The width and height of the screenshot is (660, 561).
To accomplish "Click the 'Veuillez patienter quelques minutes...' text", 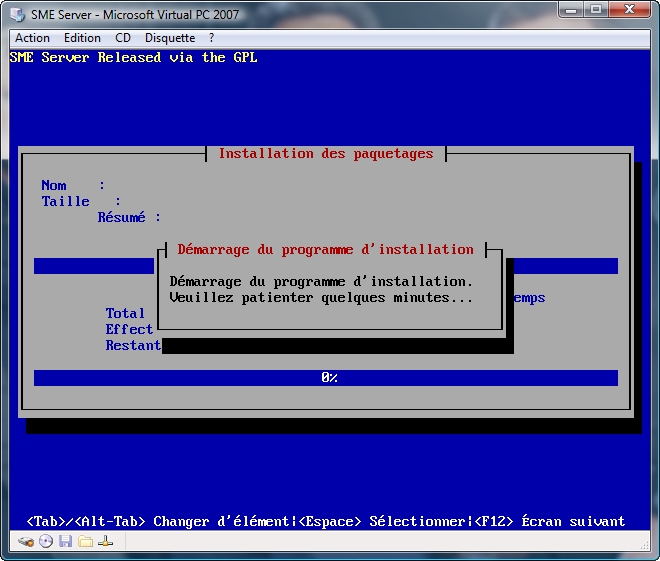I will 321,298.
